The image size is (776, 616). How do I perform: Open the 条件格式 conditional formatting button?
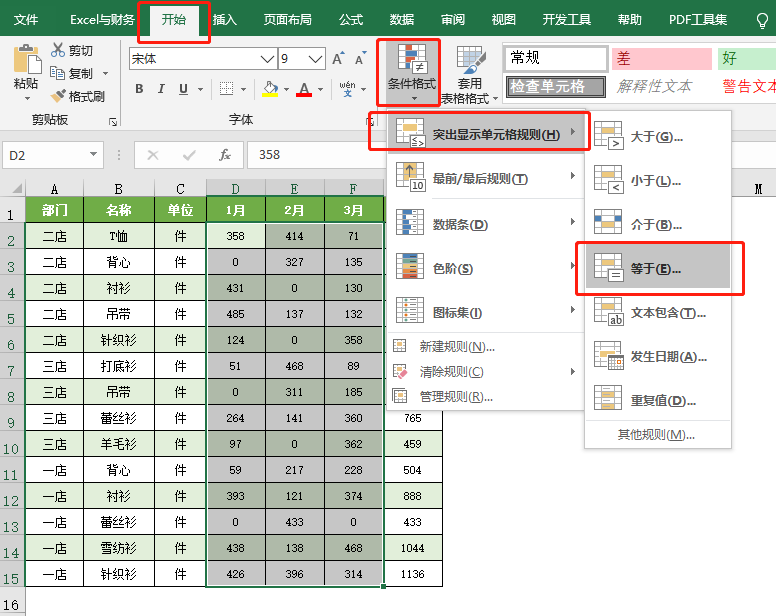click(411, 73)
